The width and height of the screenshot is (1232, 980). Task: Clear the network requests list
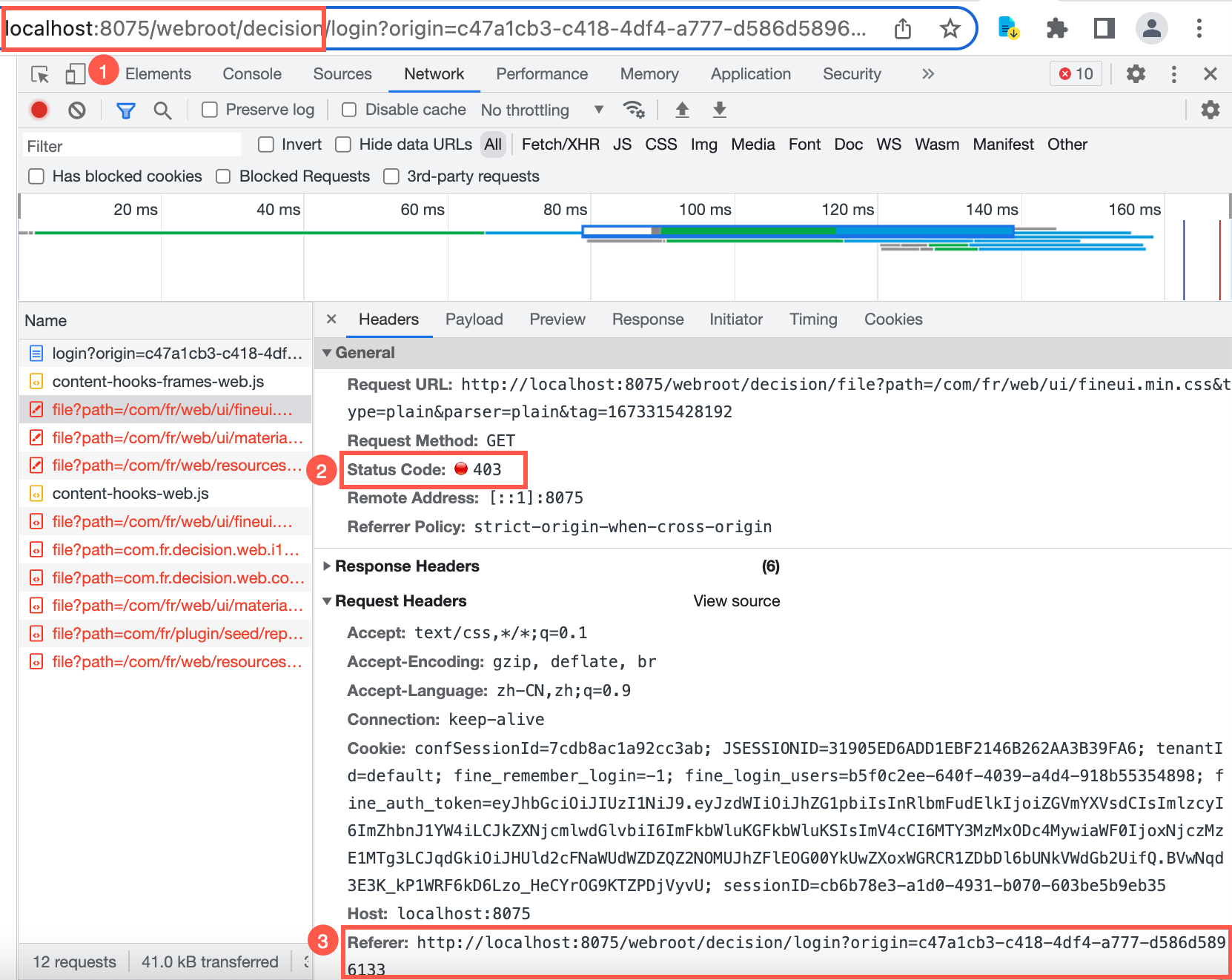tap(77, 109)
